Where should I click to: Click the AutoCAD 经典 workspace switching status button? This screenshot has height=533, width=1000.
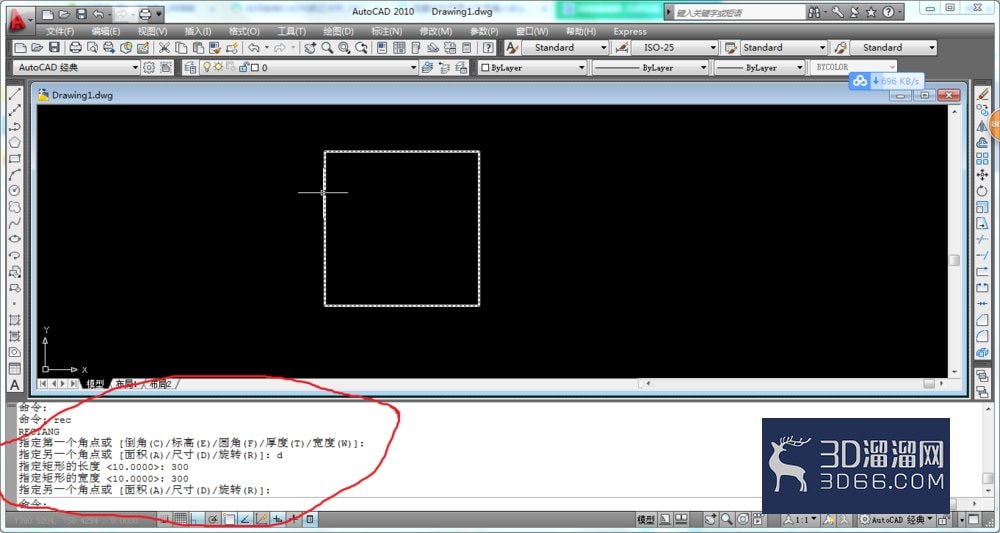[897, 520]
